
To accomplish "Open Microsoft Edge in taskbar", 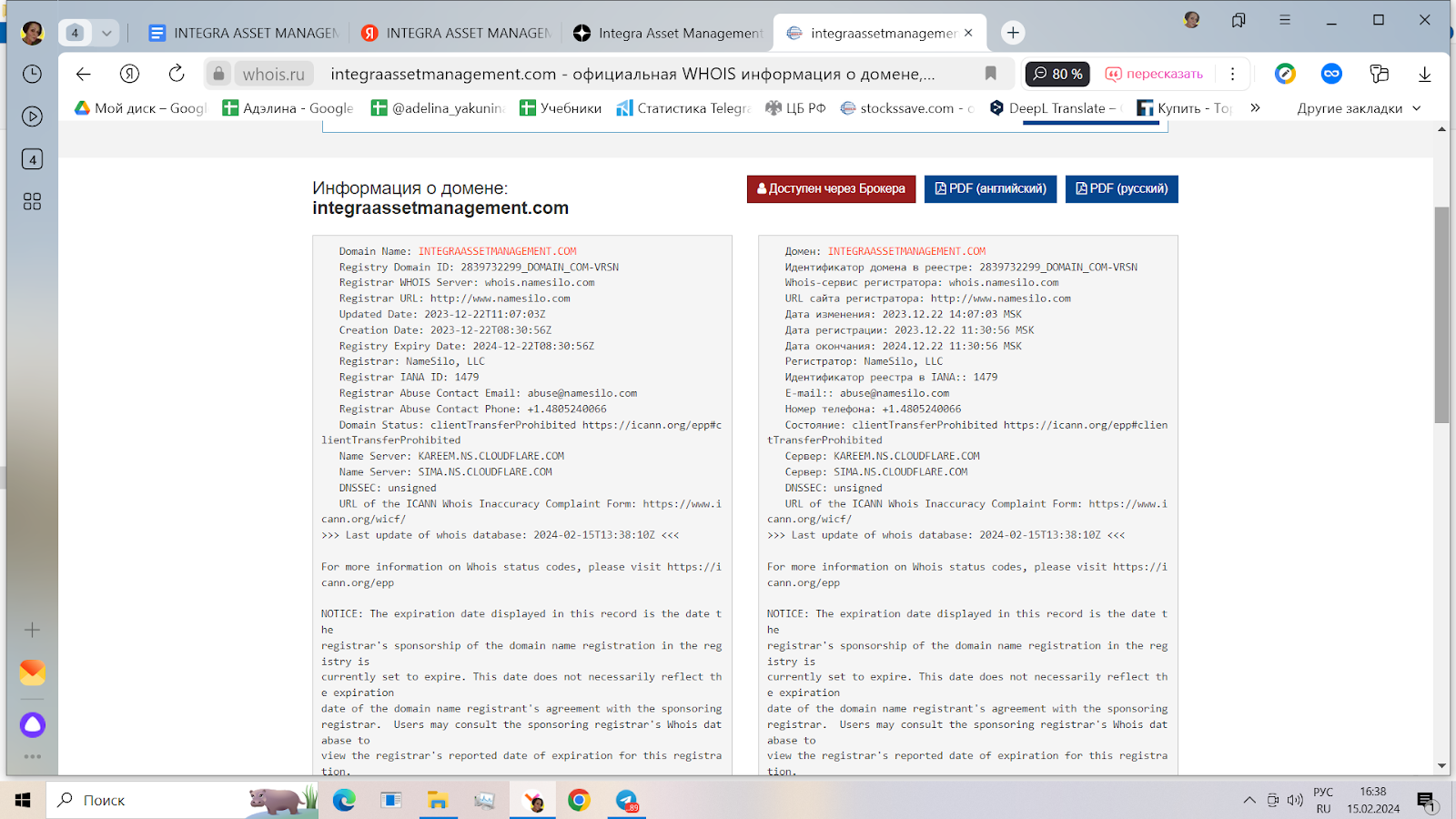I will click(344, 800).
